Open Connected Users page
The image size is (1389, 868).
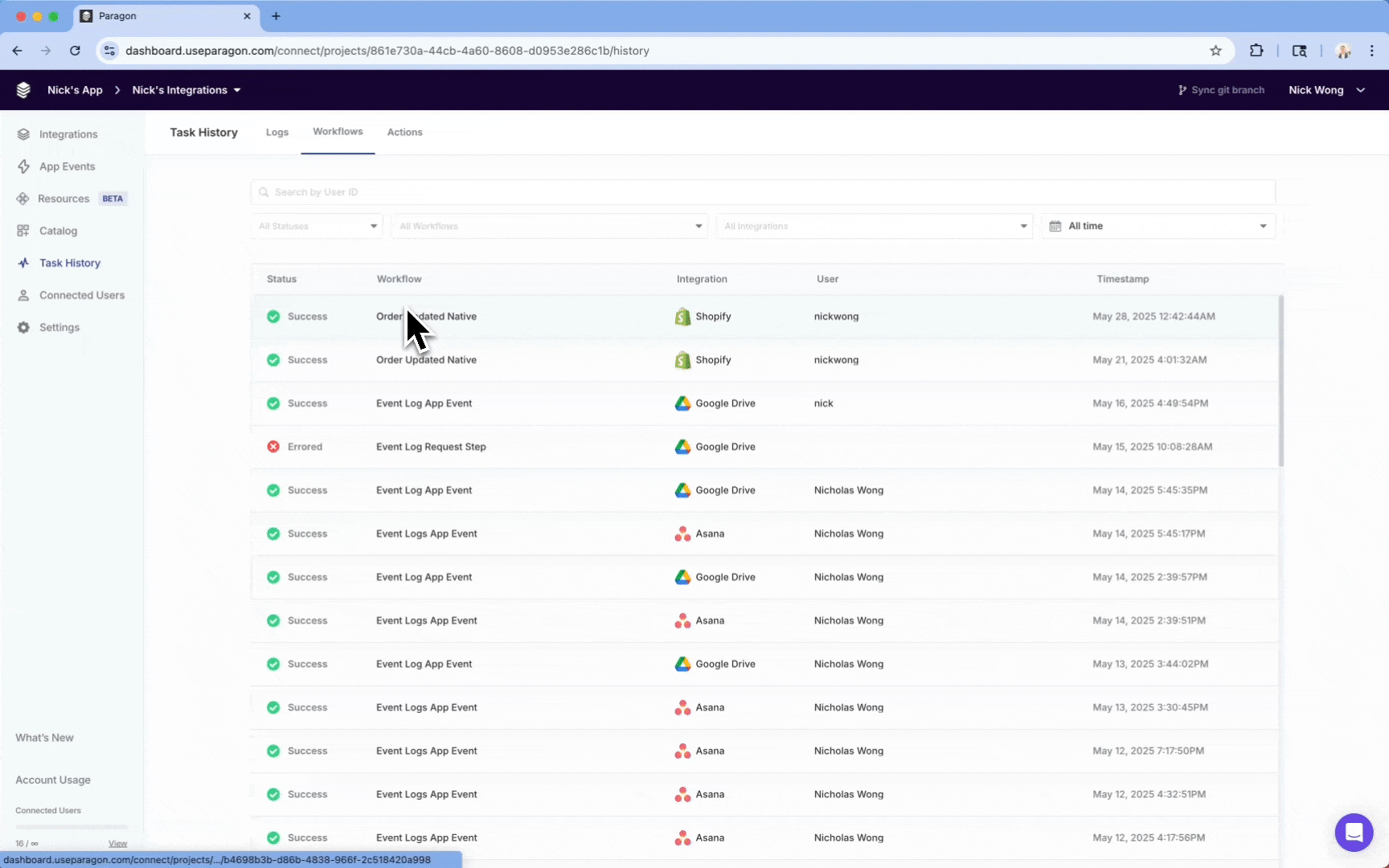(81, 295)
